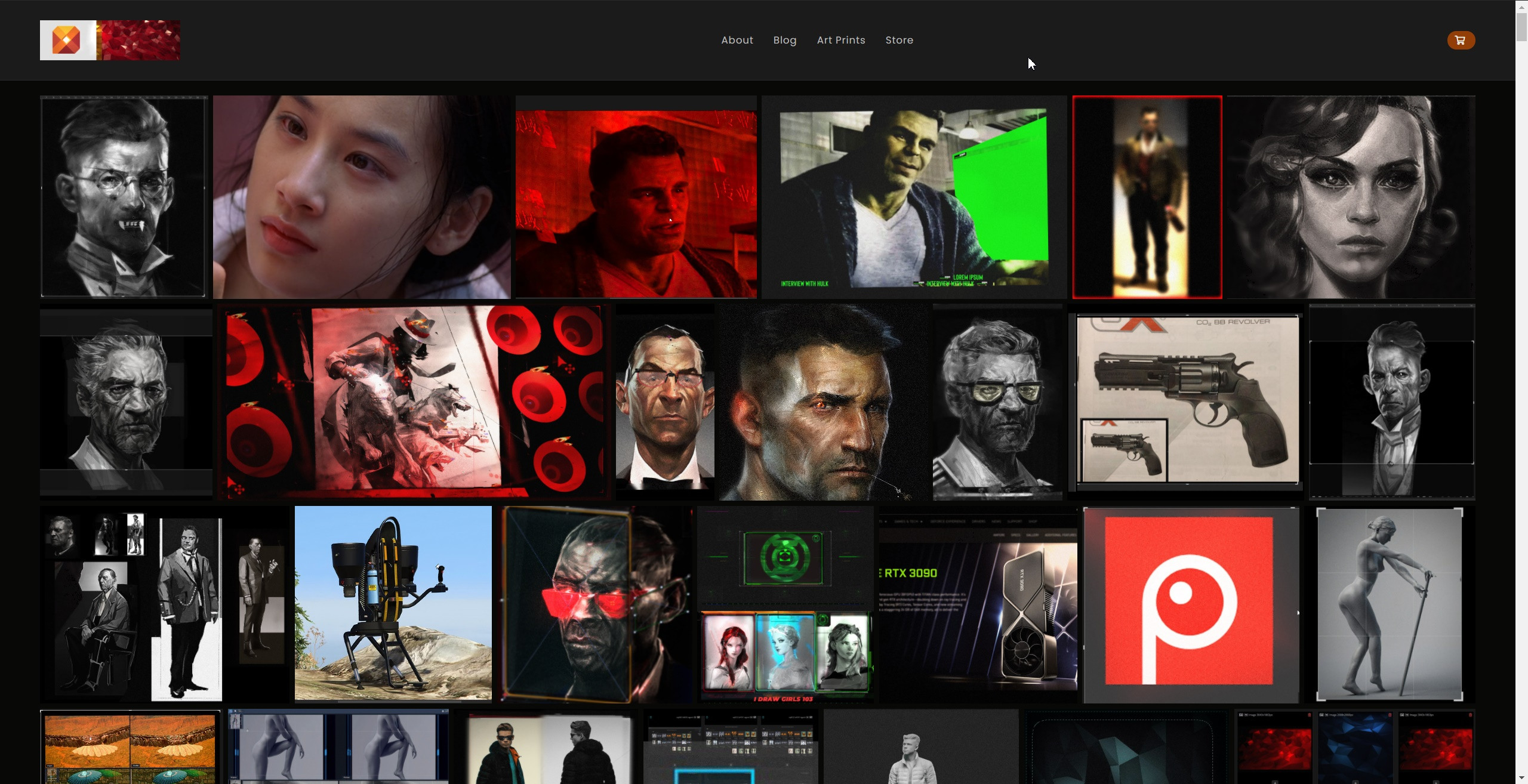The width and height of the screenshot is (1528, 784).
Task: Open the character concept sheet with suited men
Action: pyautogui.click(x=164, y=604)
